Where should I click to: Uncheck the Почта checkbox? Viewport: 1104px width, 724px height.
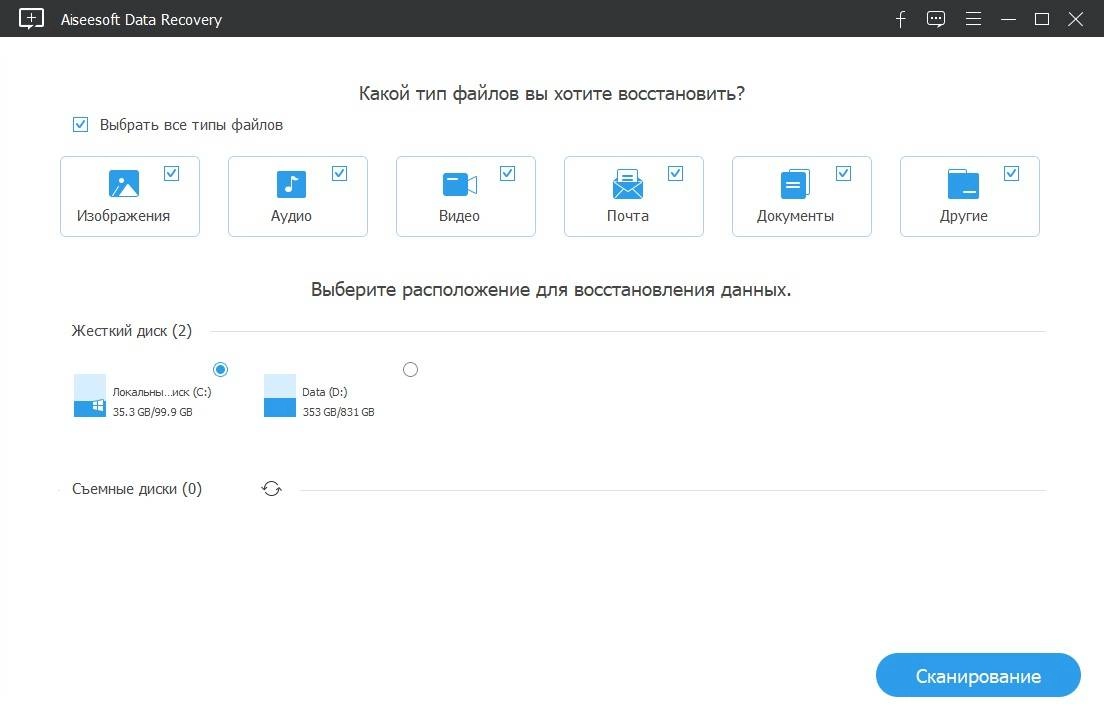[675, 173]
